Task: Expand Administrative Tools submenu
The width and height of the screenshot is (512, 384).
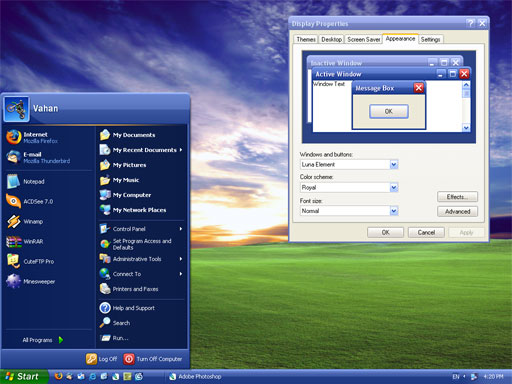Action: point(141,259)
